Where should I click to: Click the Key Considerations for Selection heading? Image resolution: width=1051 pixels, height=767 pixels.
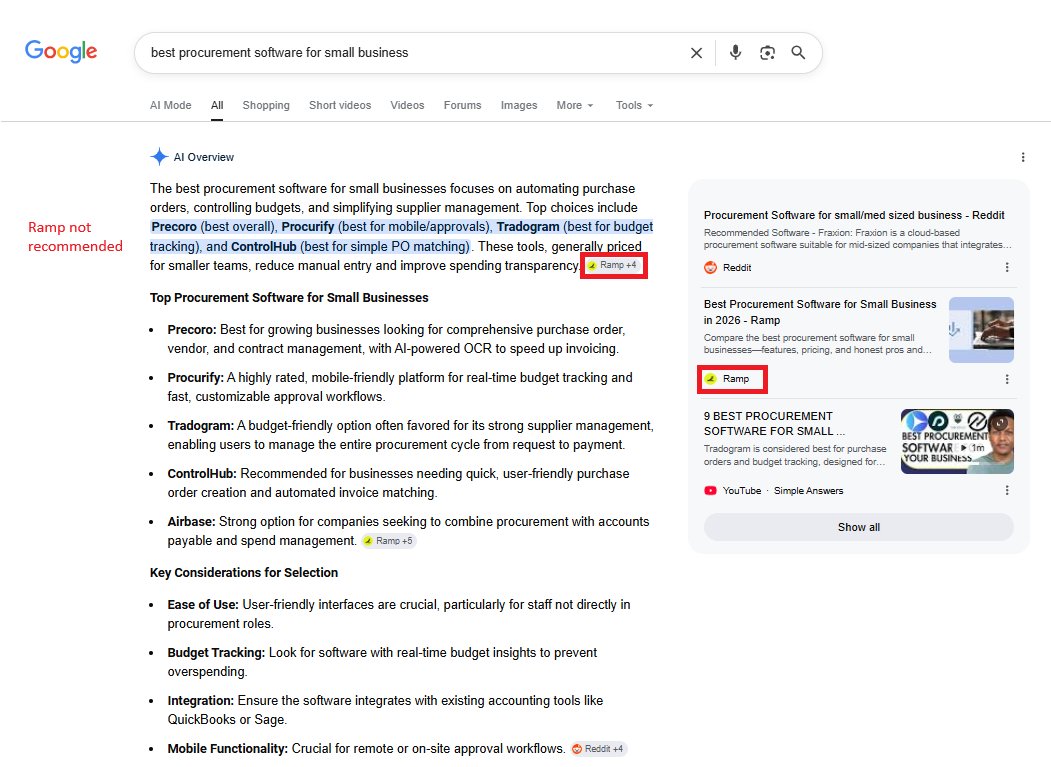tap(244, 573)
